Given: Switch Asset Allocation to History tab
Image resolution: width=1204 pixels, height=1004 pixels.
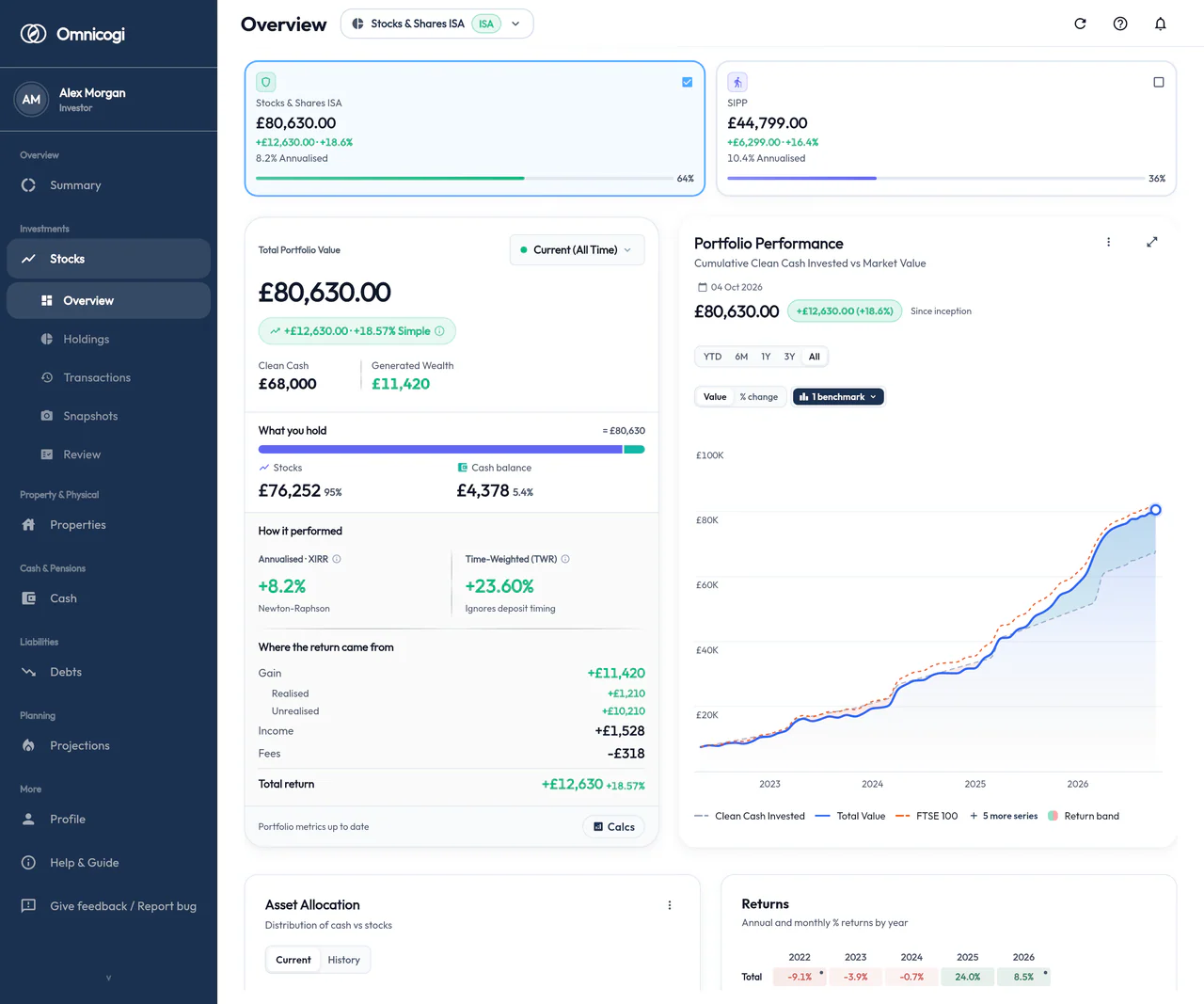Looking at the screenshot, I should 344,960.
